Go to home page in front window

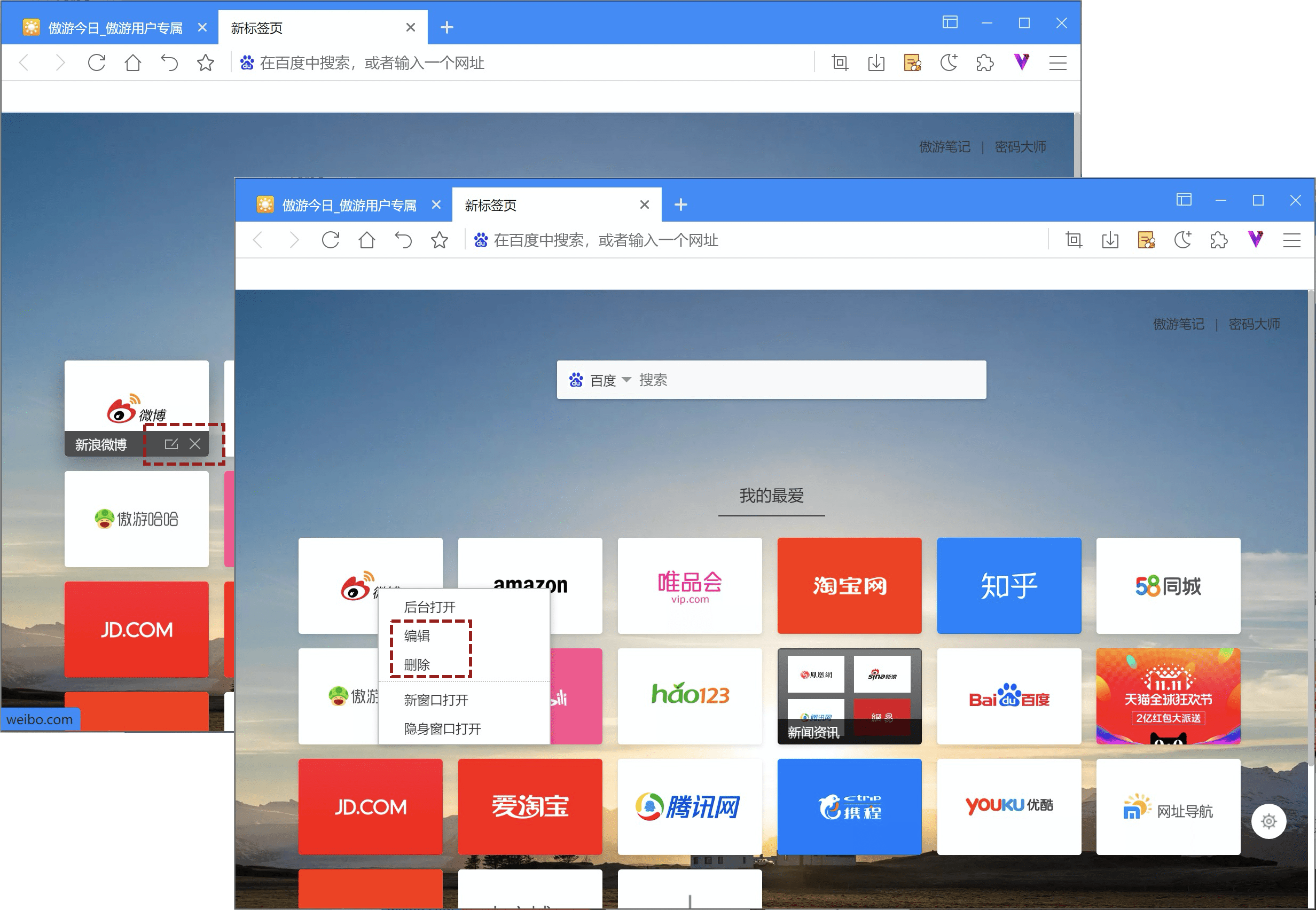pos(366,240)
